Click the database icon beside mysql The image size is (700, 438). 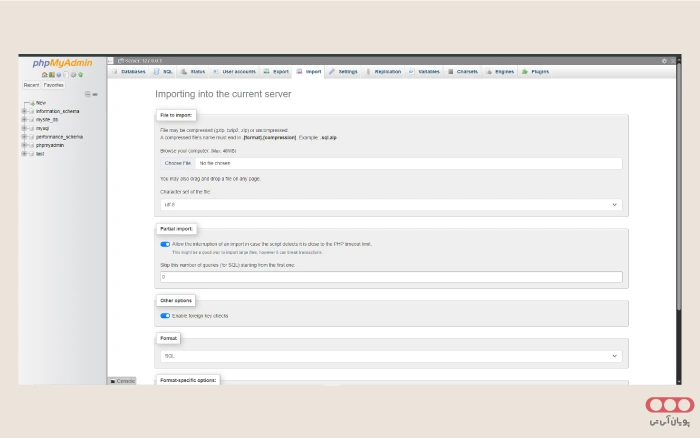31,128
